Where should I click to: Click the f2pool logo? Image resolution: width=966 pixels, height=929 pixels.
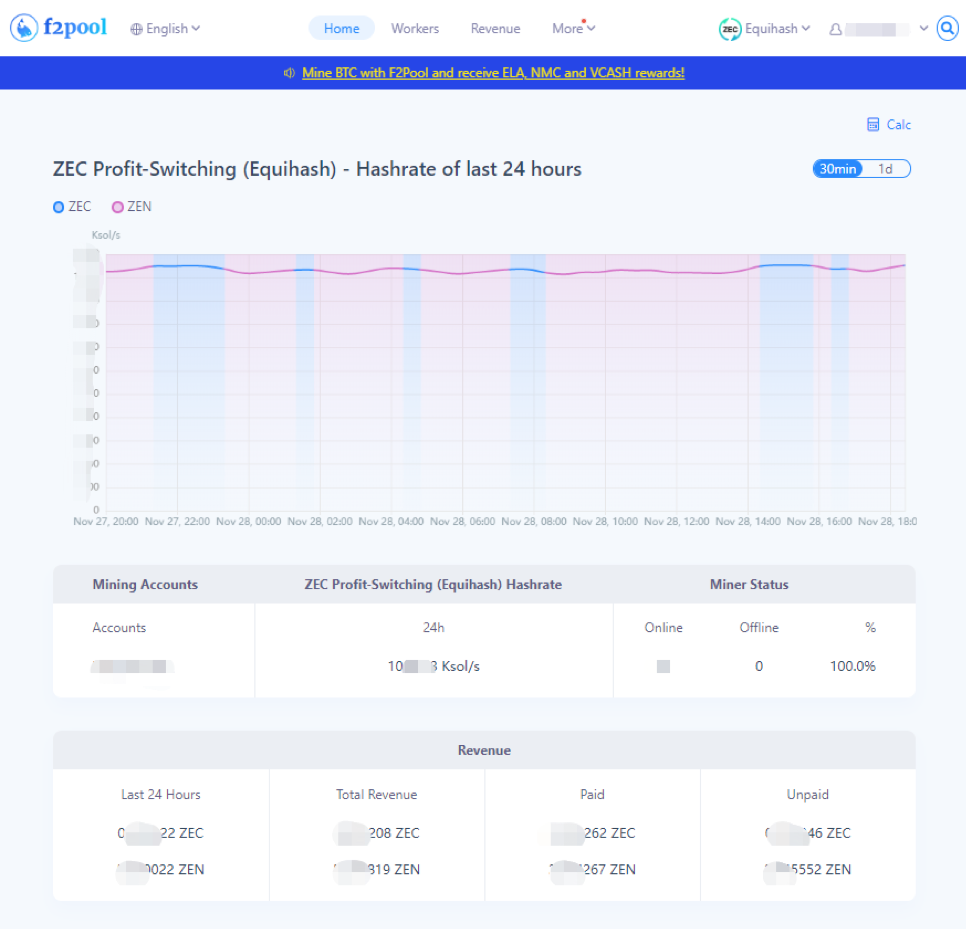pos(59,28)
